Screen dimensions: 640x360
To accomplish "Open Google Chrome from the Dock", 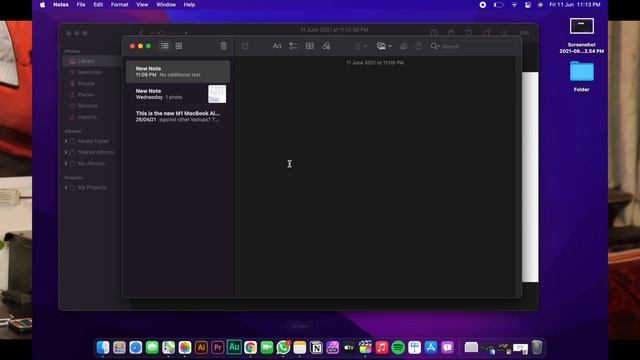I will pyautogui.click(x=251, y=347).
